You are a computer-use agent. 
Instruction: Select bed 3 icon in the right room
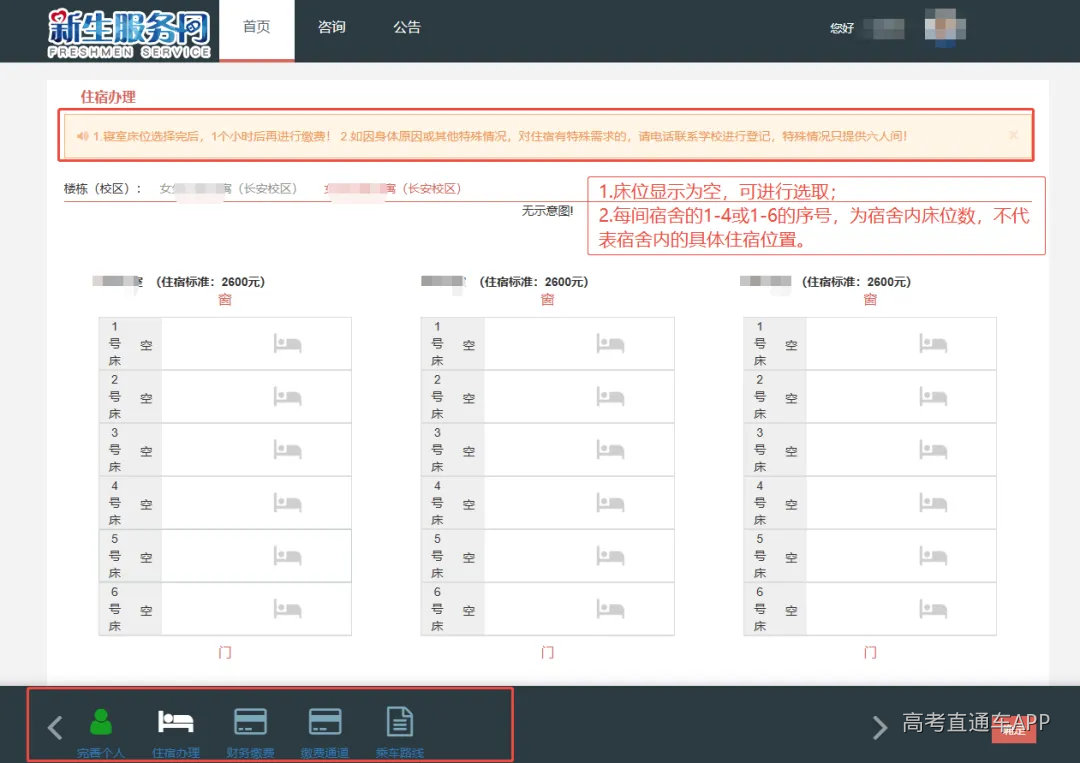pos(933,449)
